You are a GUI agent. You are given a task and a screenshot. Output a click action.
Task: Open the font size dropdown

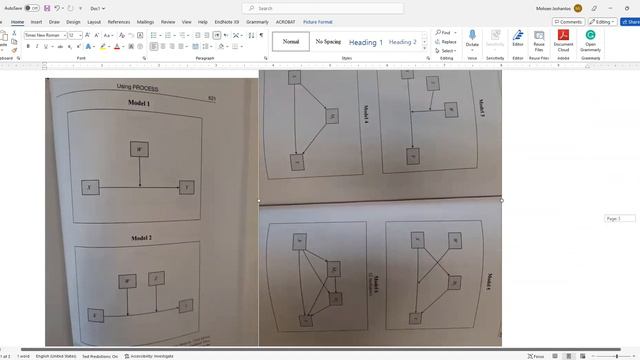click(x=80, y=36)
